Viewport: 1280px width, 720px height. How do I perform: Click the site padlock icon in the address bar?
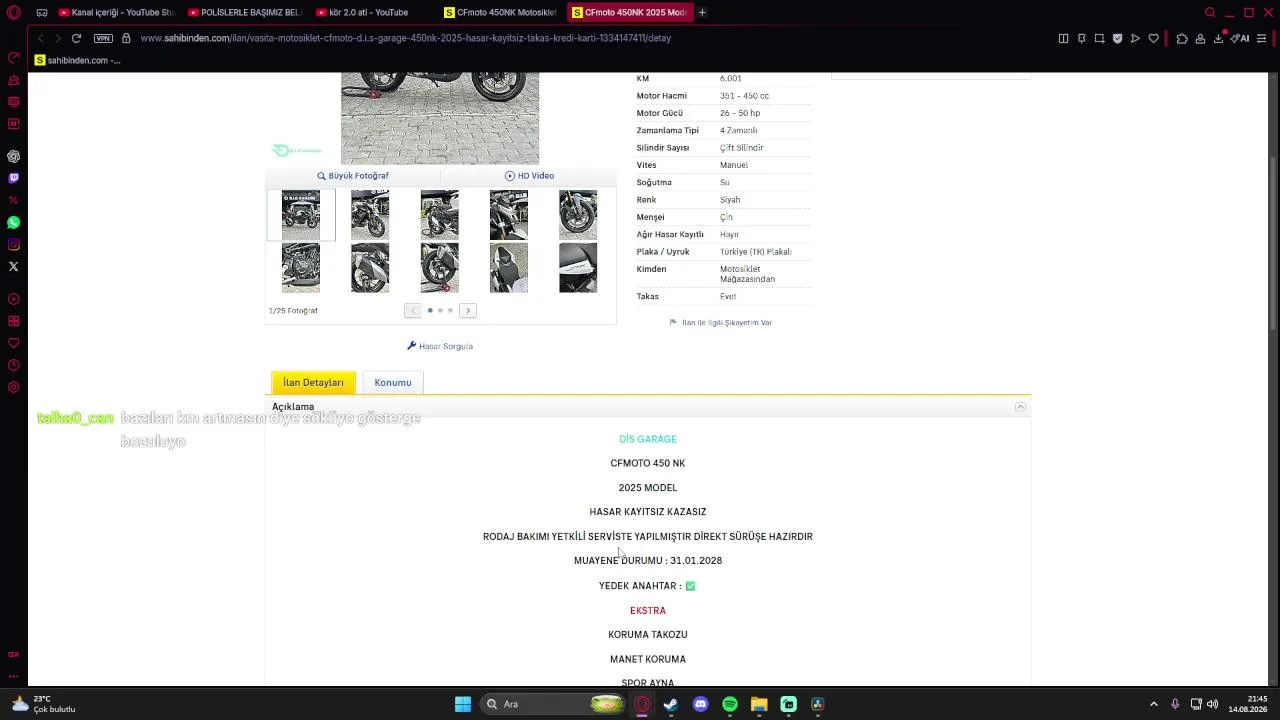pos(126,38)
